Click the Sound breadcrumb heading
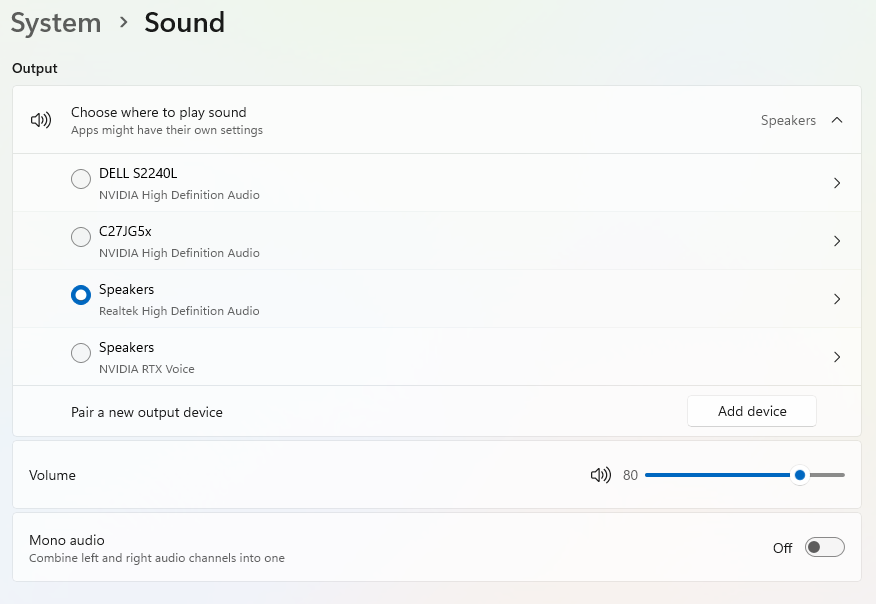 [184, 23]
